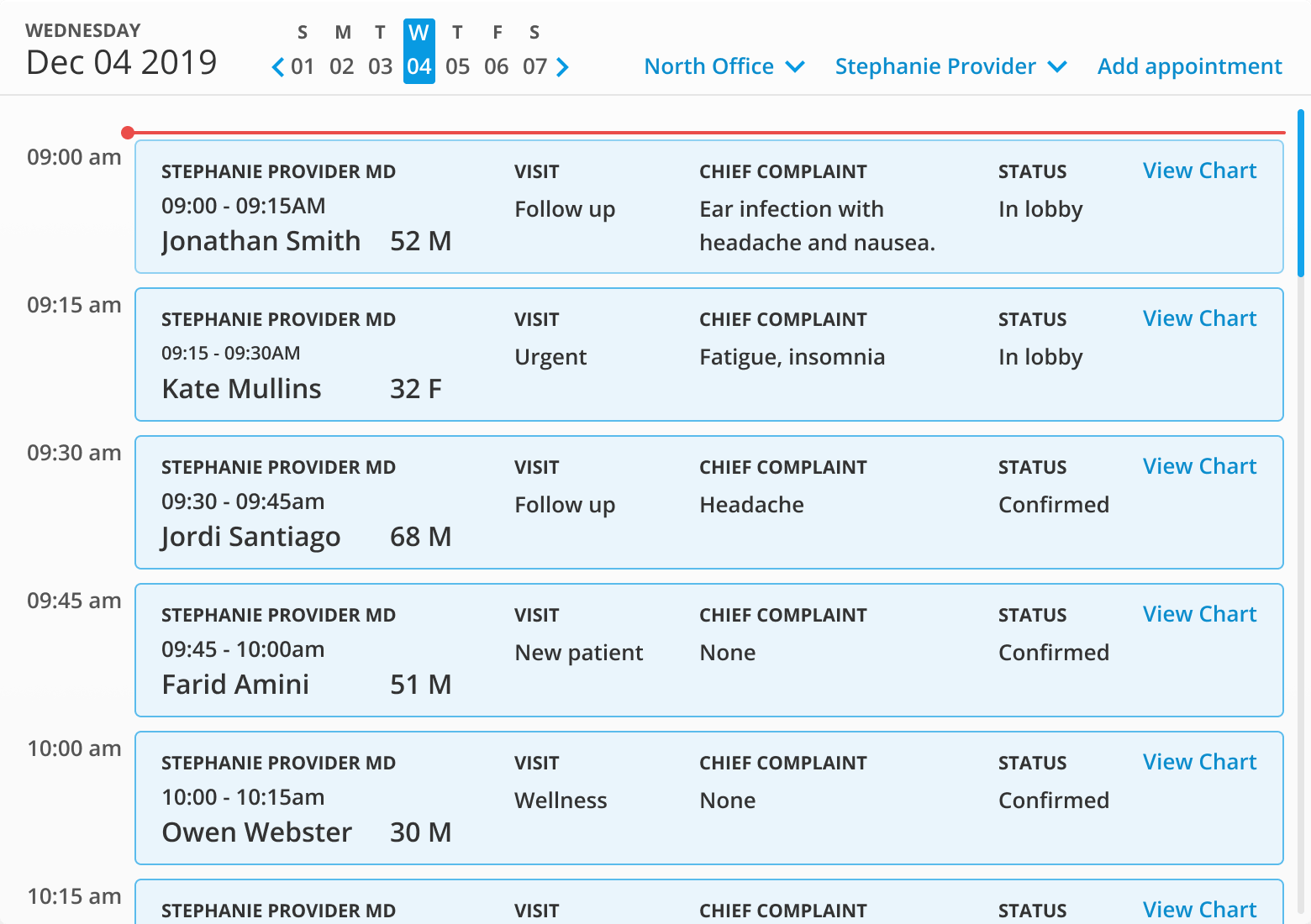Click the '10:00 - 10:15am' time range

point(243,797)
